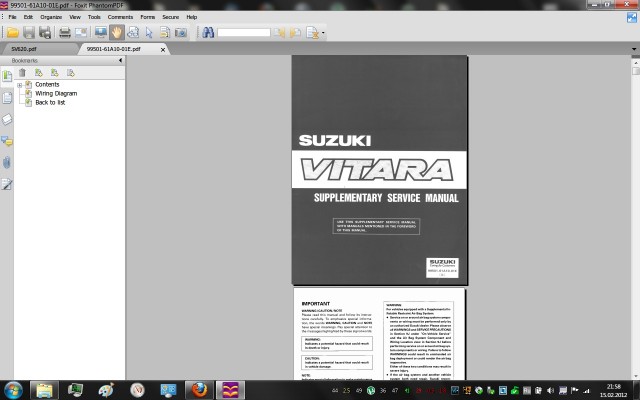Screen dimensions: 640x400
Task: Collapse the Bookmarks panel with the arrow
Action: 119,60
